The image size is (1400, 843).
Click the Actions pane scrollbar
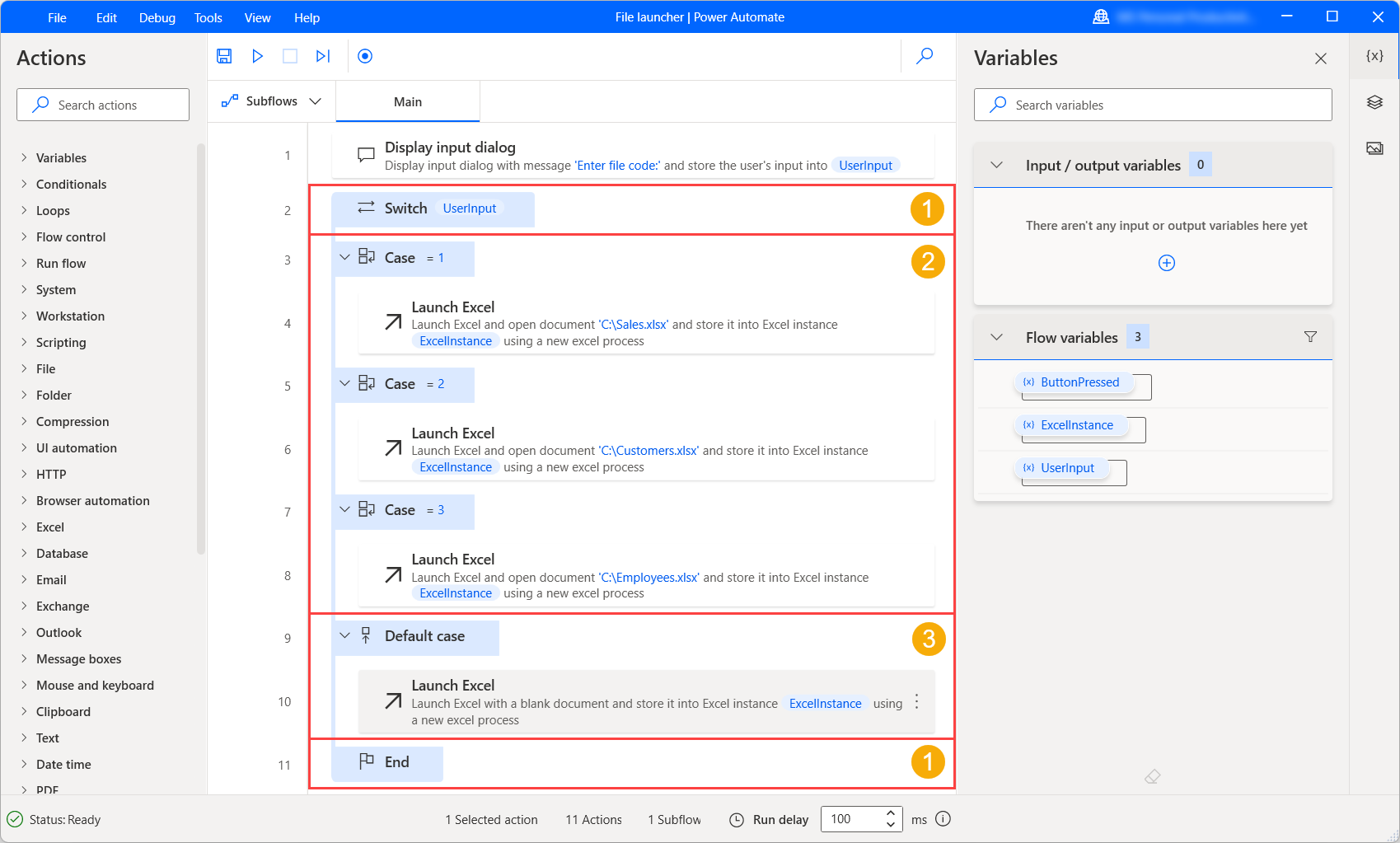tap(201, 349)
